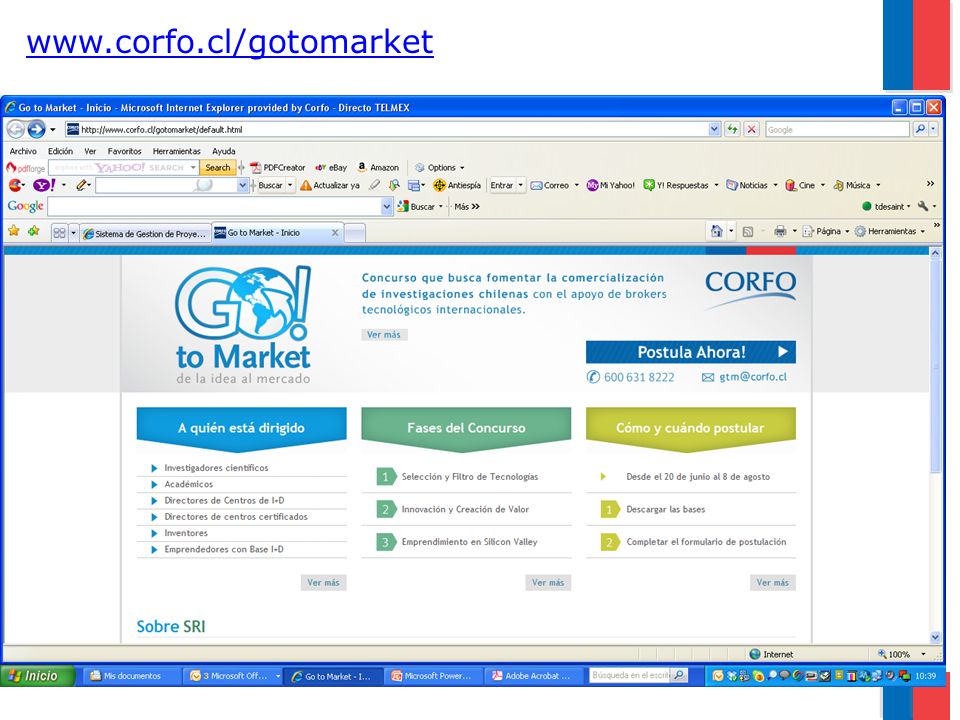Click the Print icon in the command bar
The width and height of the screenshot is (960, 720).
(x=780, y=231)
